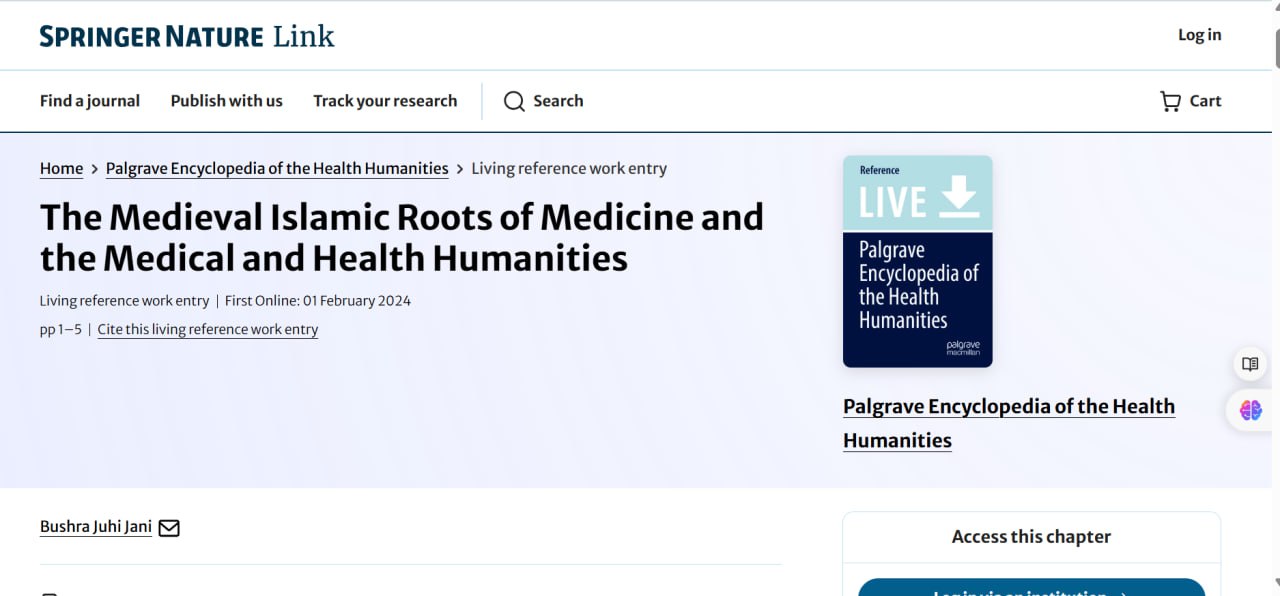Click the shopping cart icon

point(1170,101)
